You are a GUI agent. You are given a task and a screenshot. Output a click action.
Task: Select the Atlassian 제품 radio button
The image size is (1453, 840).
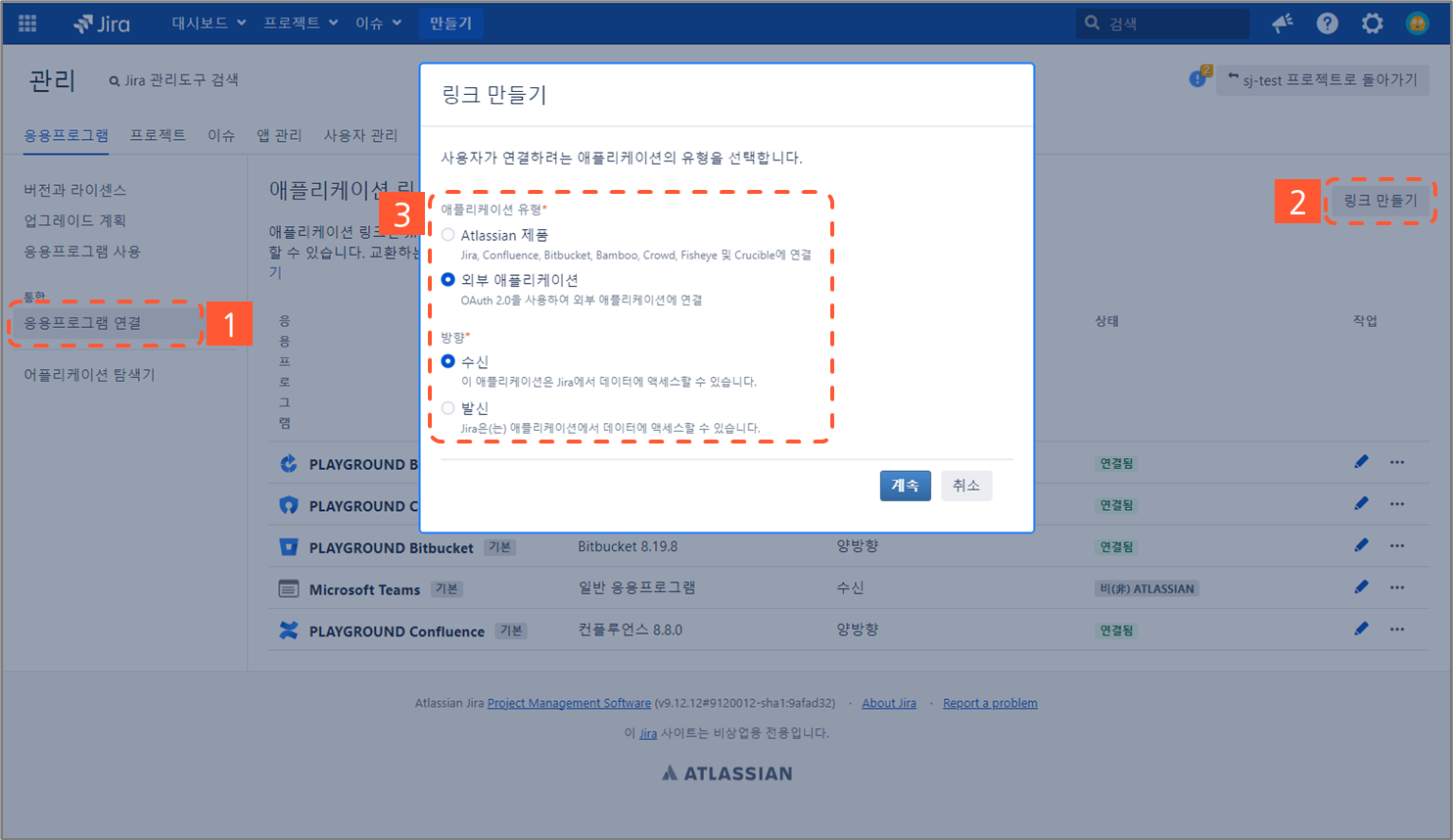click(447, 235)
